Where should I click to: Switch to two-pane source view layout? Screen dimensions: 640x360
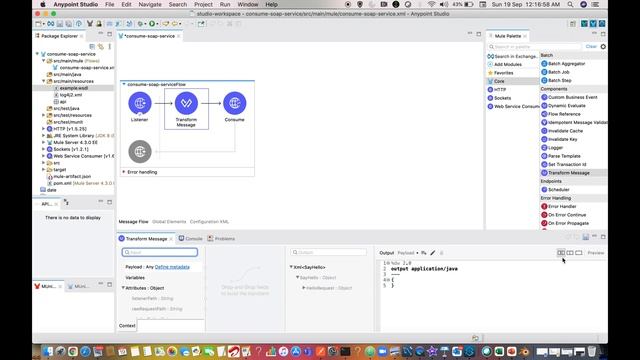(x=570, y=253)
